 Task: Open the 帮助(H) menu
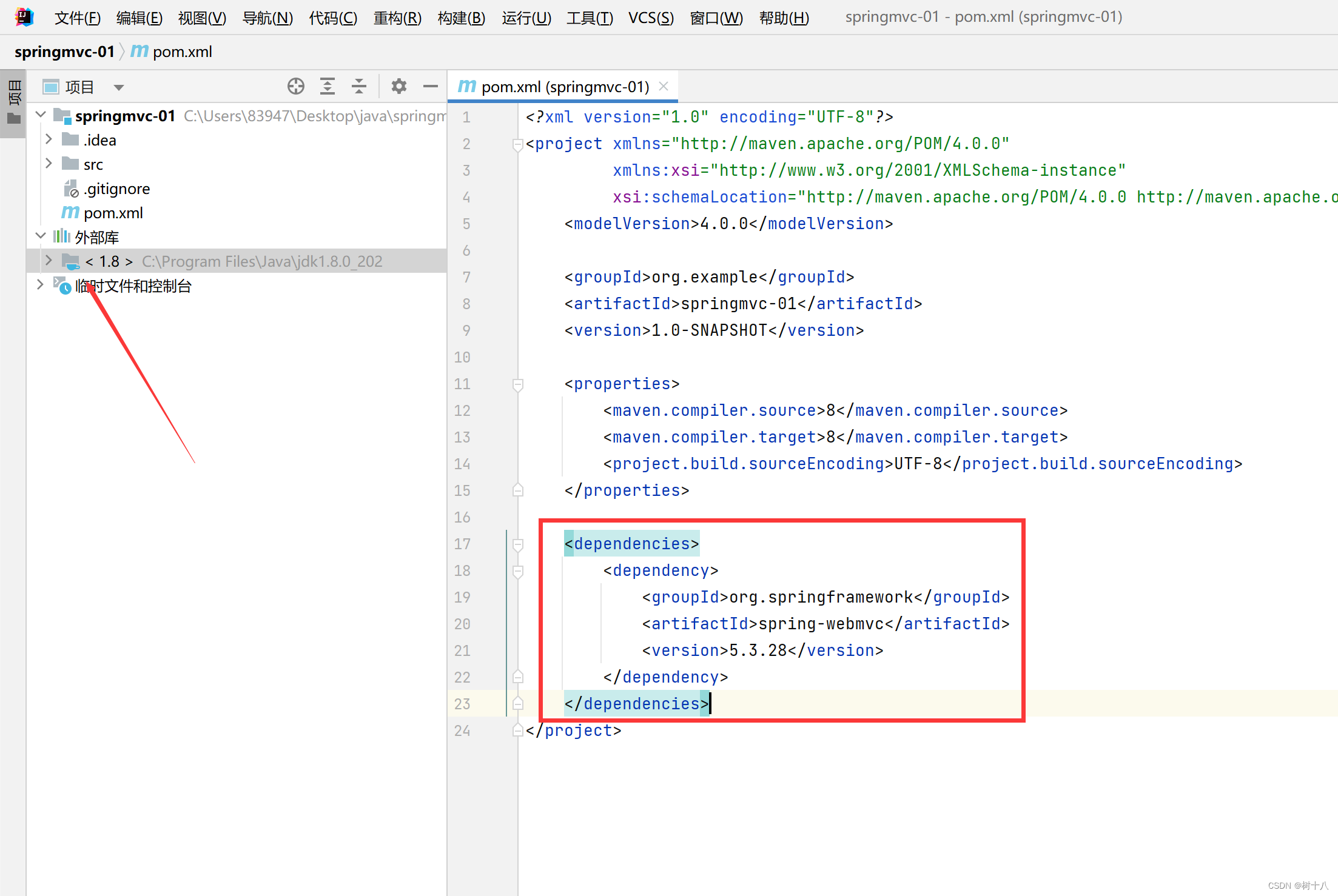click(784, 18)
